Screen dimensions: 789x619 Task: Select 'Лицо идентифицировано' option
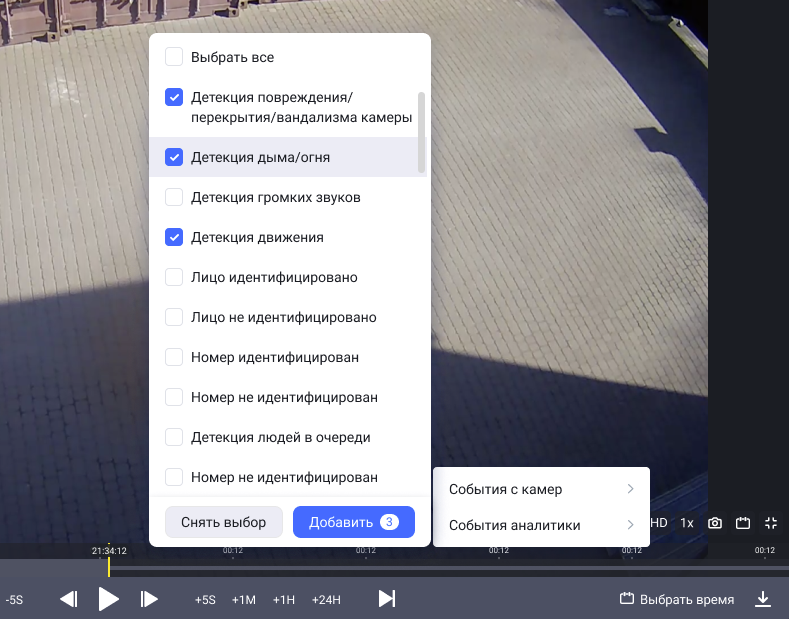[174, 277]
